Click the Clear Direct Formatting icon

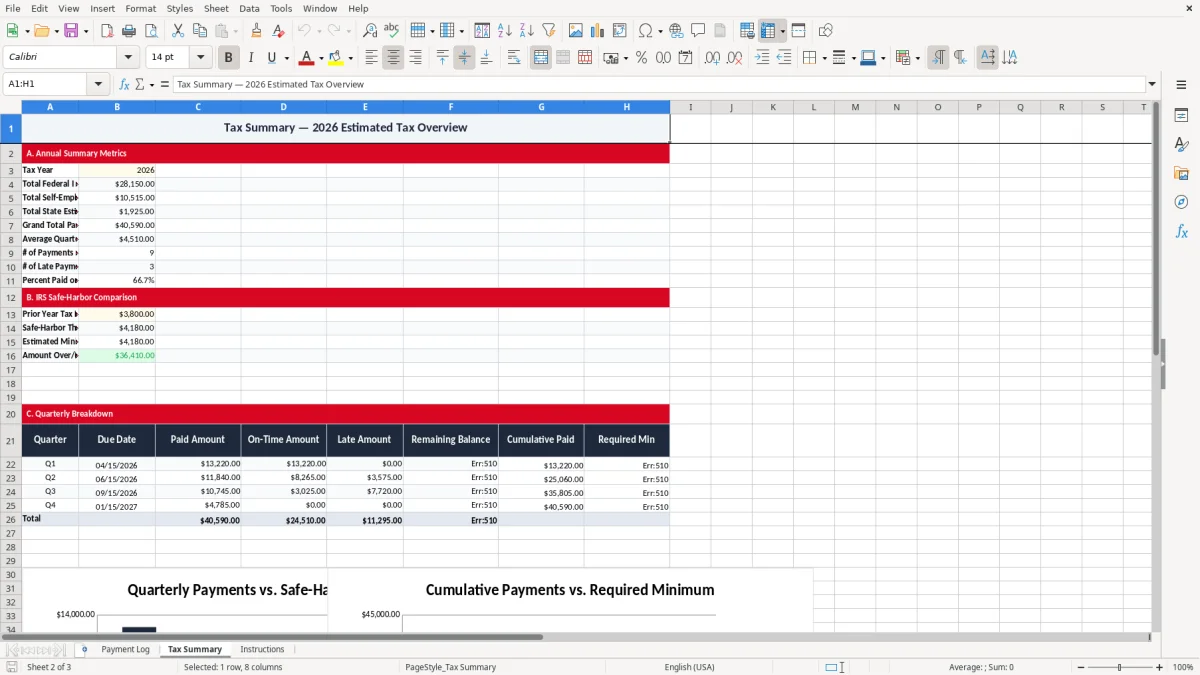coord(278,31)
